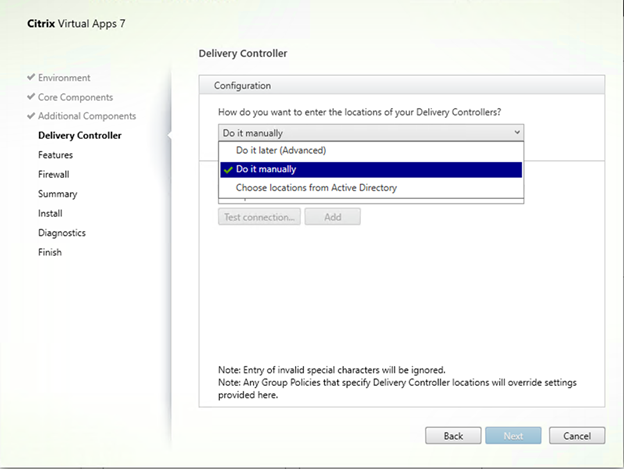The height and width of the screenshot is (469, 624).
Task: Click the checkmark icon next to Core Components
Action: pos(31,97)
